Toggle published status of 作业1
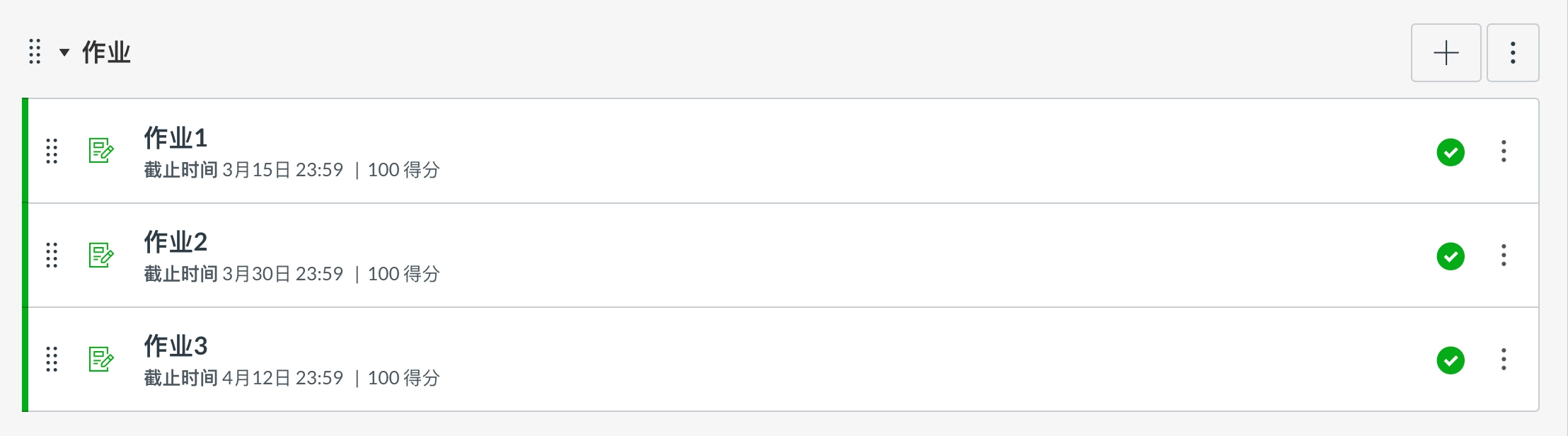Image resolution: width=1568 pixels, height=436 pixels. point(1451,152)
